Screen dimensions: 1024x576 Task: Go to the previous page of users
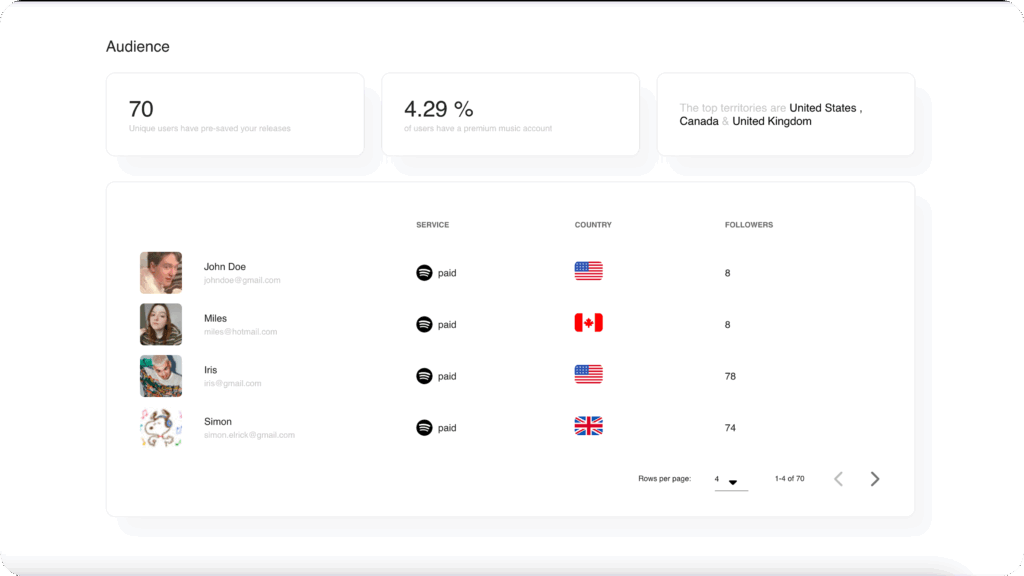pyautogui.click(x=838, y=479)
